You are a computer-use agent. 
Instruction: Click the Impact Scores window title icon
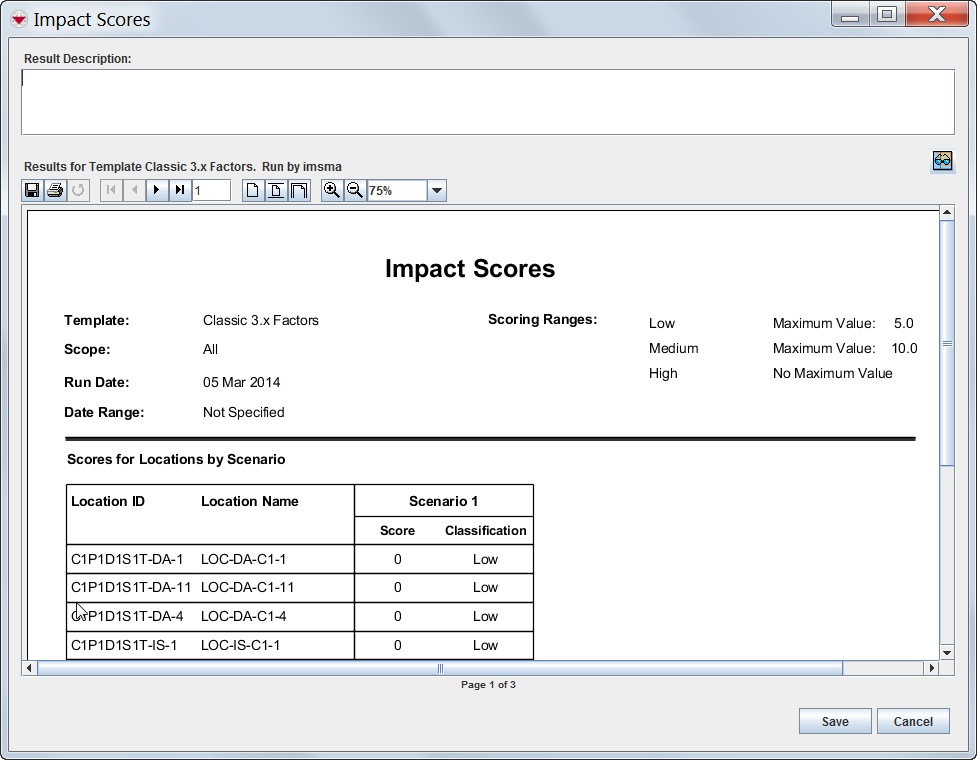(x=18, y=19)
